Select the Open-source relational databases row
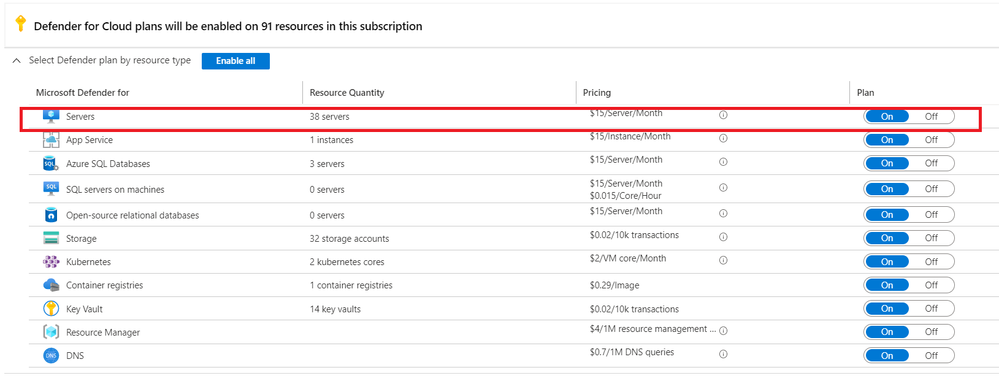This screenshot has height=383, width=999. click(x=499, y=215)
